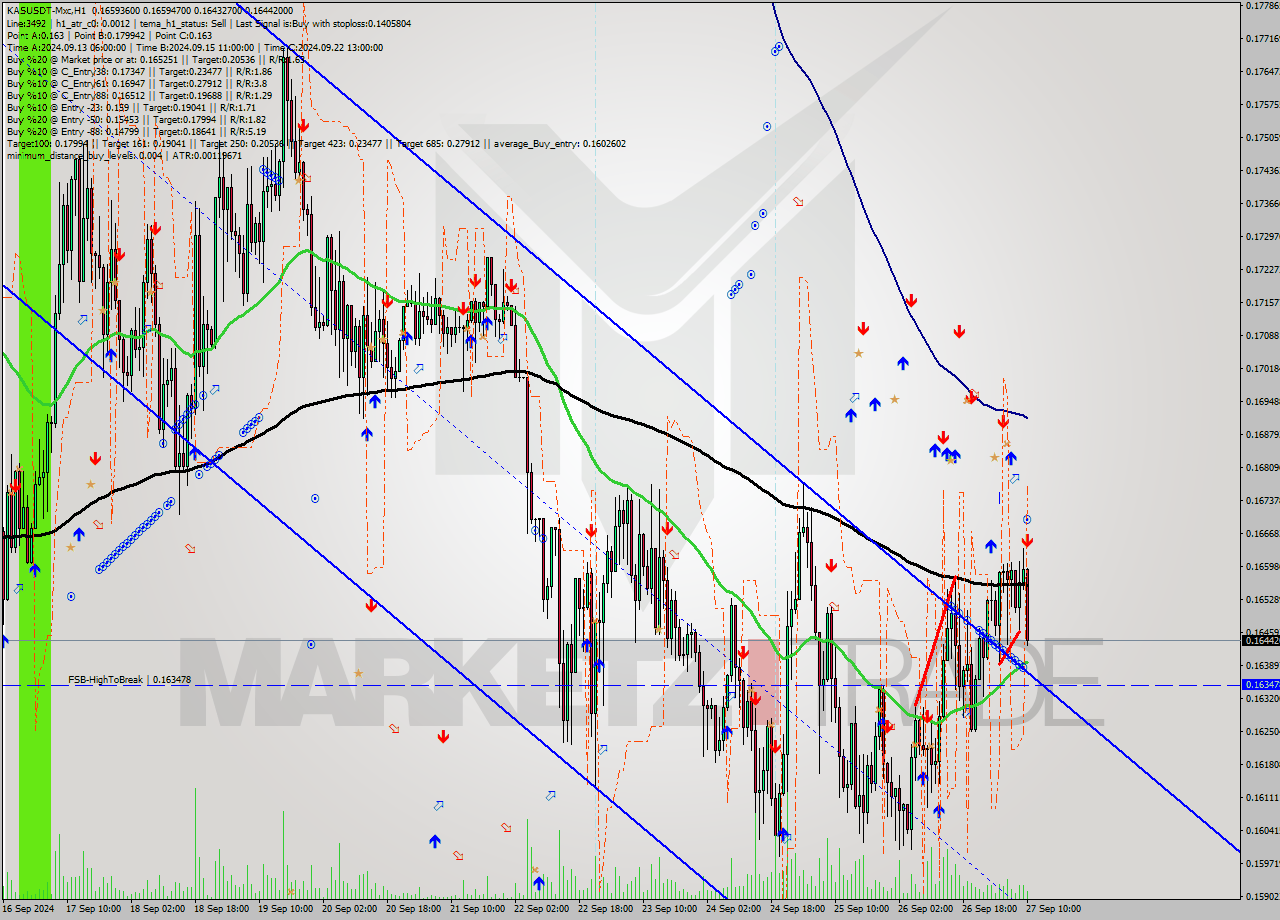
Task: Click the '23 Sep 10:00' time label
Action: pos(669,909)
